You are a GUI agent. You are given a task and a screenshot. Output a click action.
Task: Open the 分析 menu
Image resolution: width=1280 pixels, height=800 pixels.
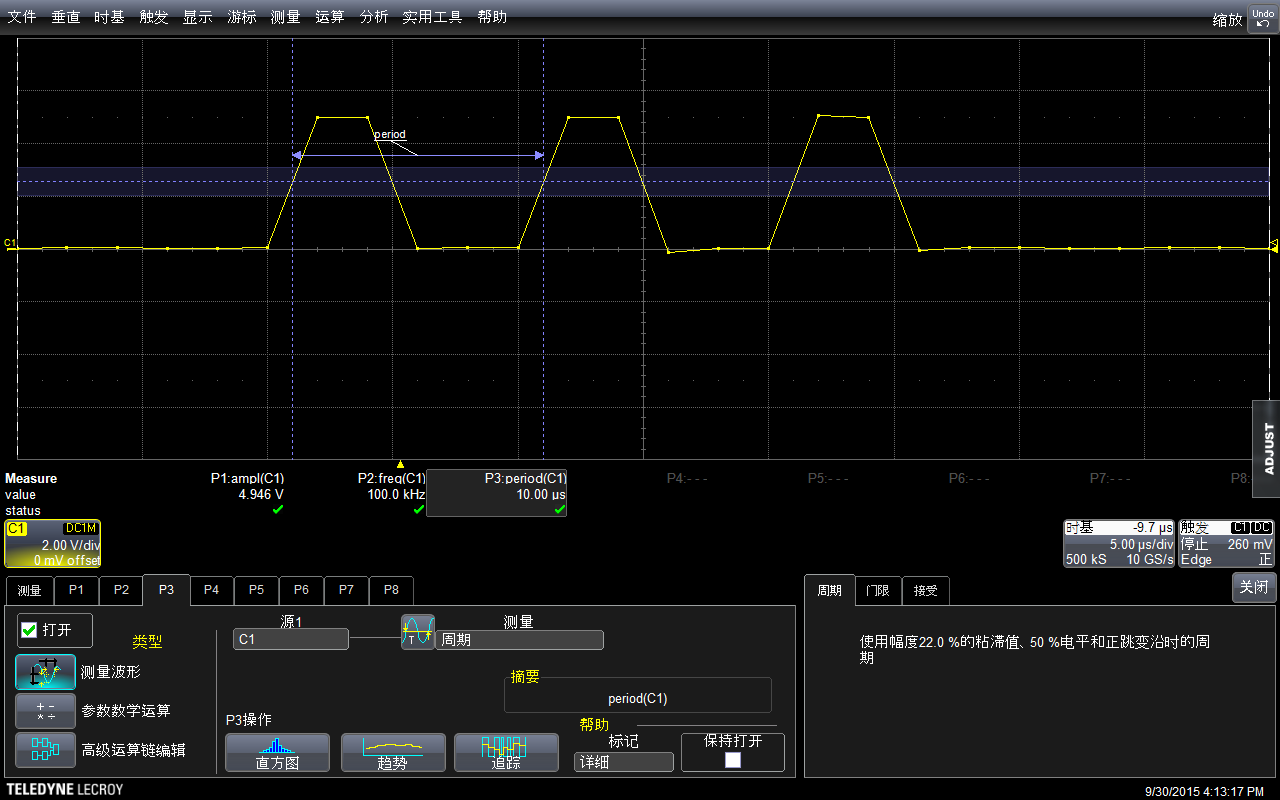(374, 17)
